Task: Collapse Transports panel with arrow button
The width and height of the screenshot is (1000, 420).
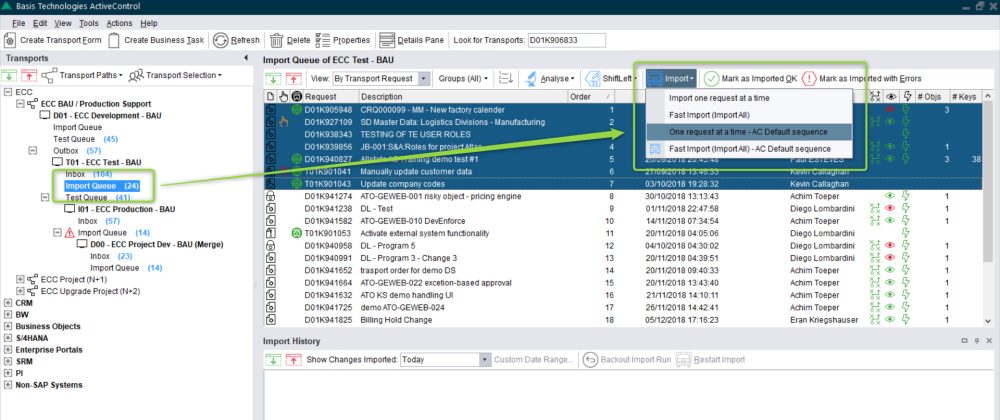Action: [x=246, y=59]
